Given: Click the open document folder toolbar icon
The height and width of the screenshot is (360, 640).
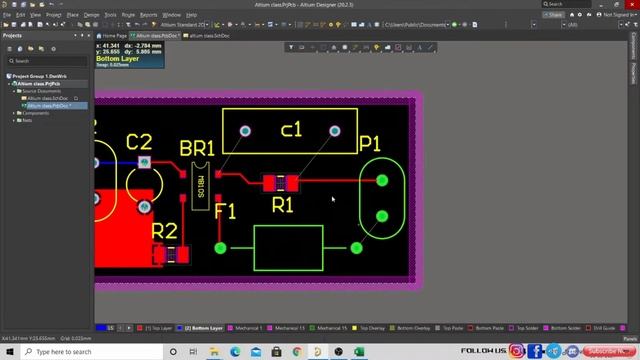Looking at the screenshot, I should (6, 25).
